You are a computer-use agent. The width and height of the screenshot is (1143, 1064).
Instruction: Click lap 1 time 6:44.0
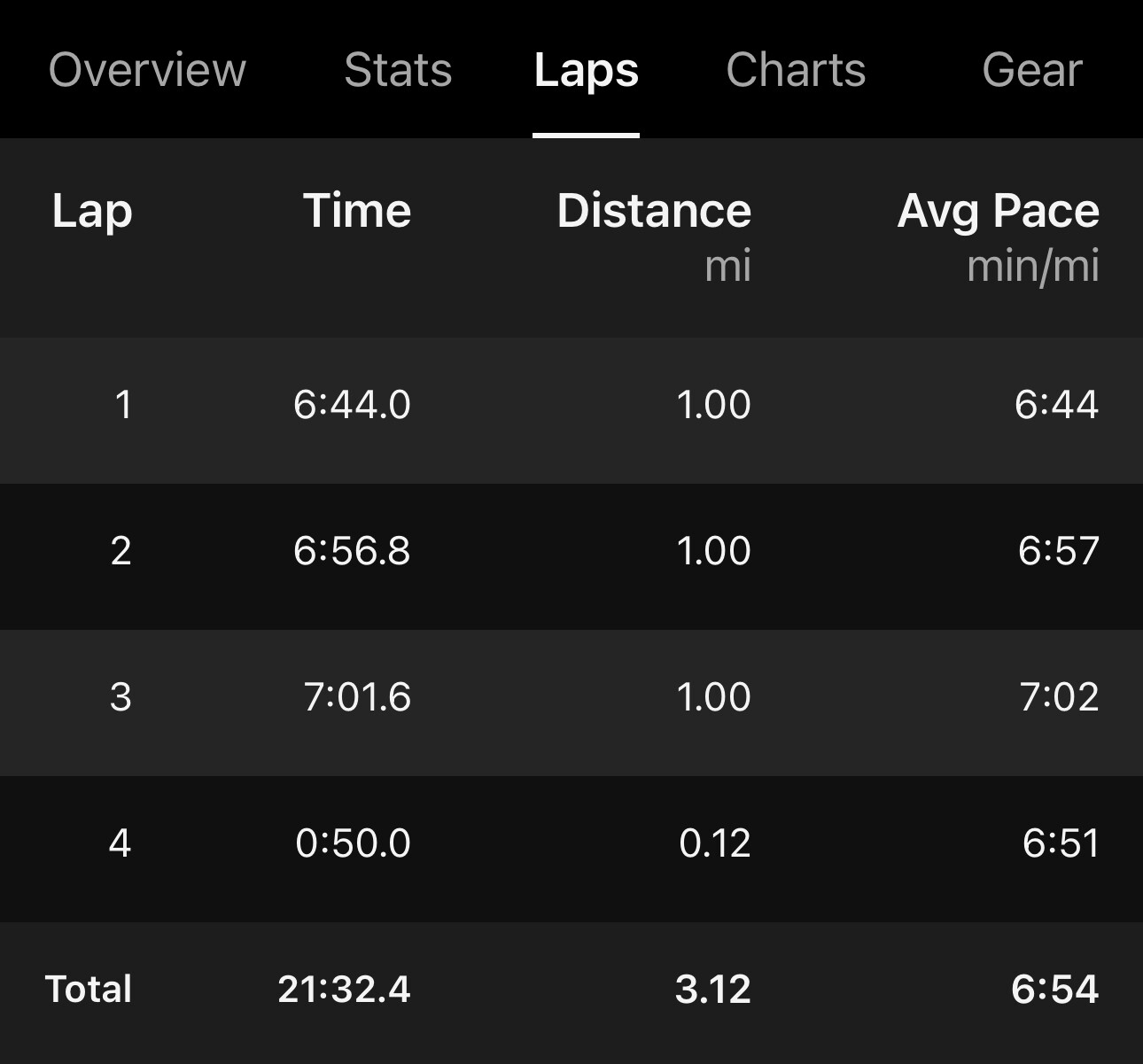point(352,405)
